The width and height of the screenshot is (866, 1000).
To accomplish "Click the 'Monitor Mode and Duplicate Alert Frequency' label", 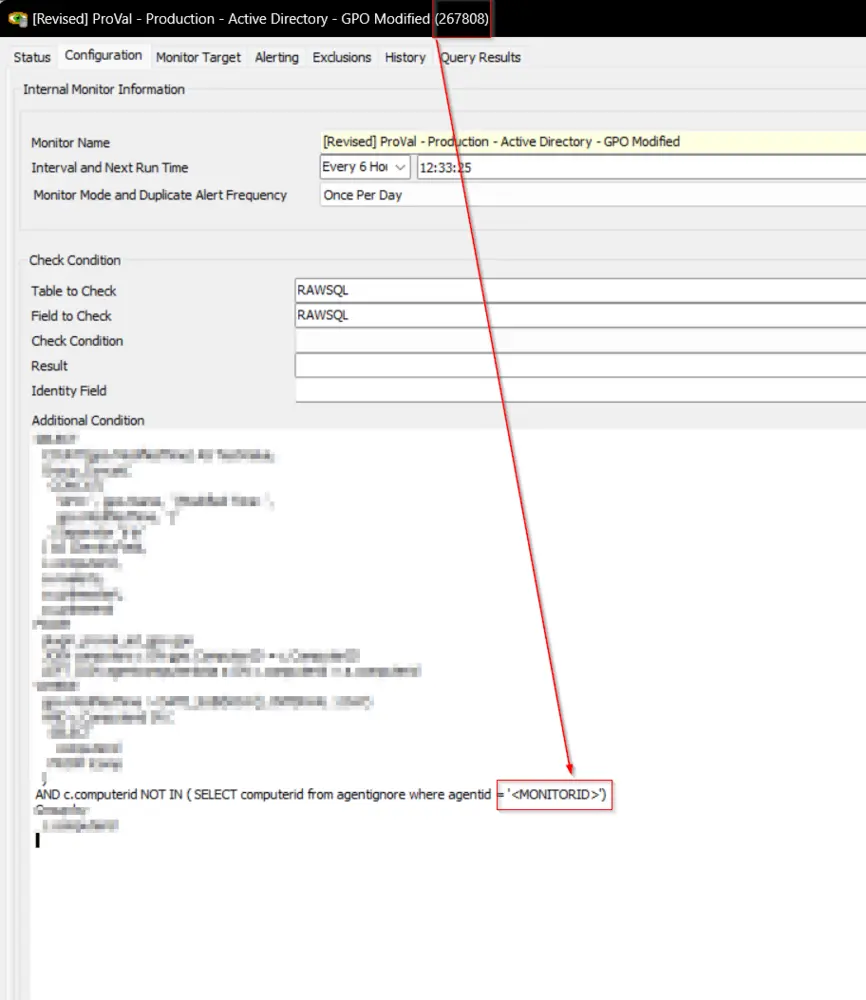I will [x=160, y=195].
